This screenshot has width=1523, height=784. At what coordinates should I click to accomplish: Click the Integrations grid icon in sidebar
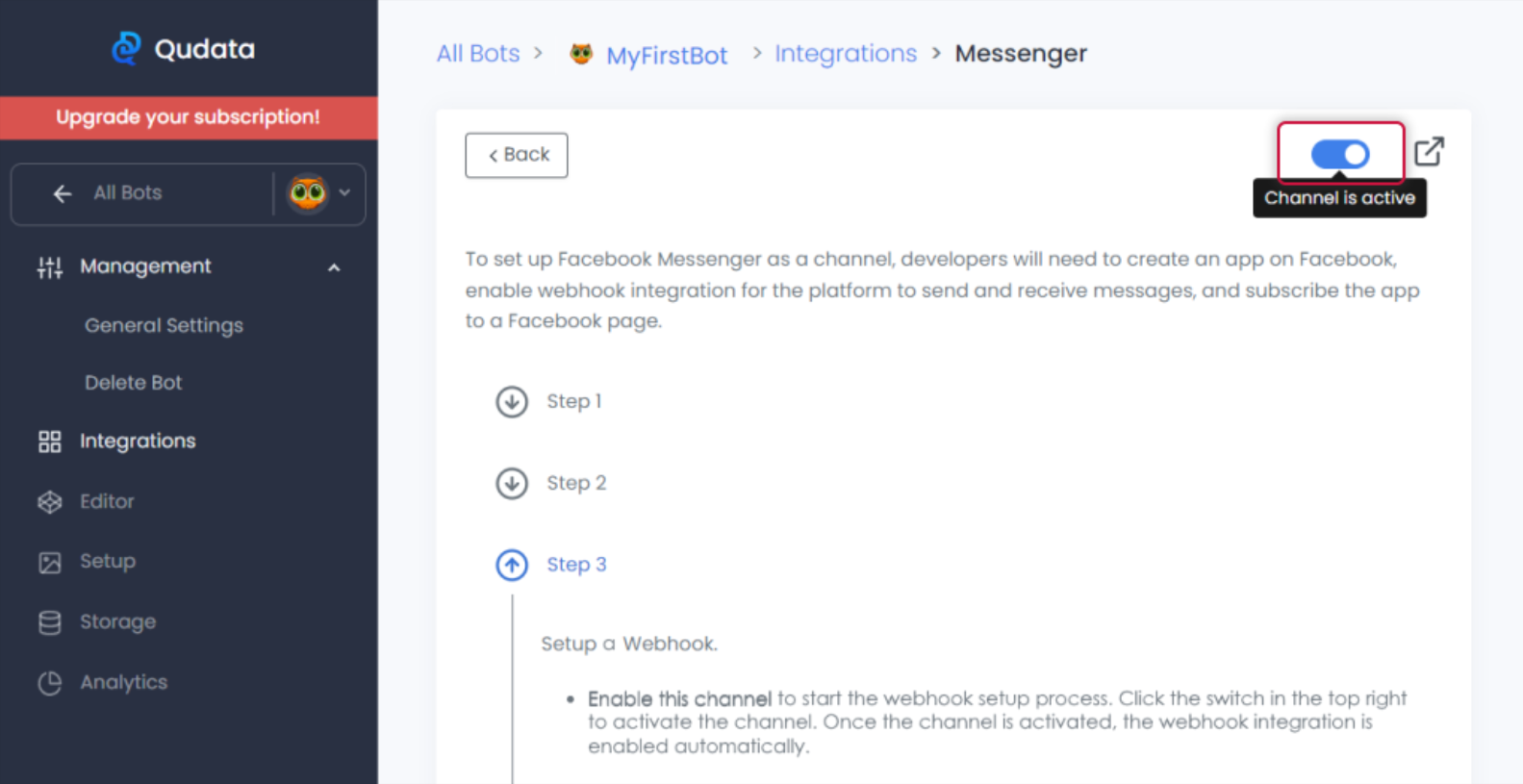pos(49,442)
